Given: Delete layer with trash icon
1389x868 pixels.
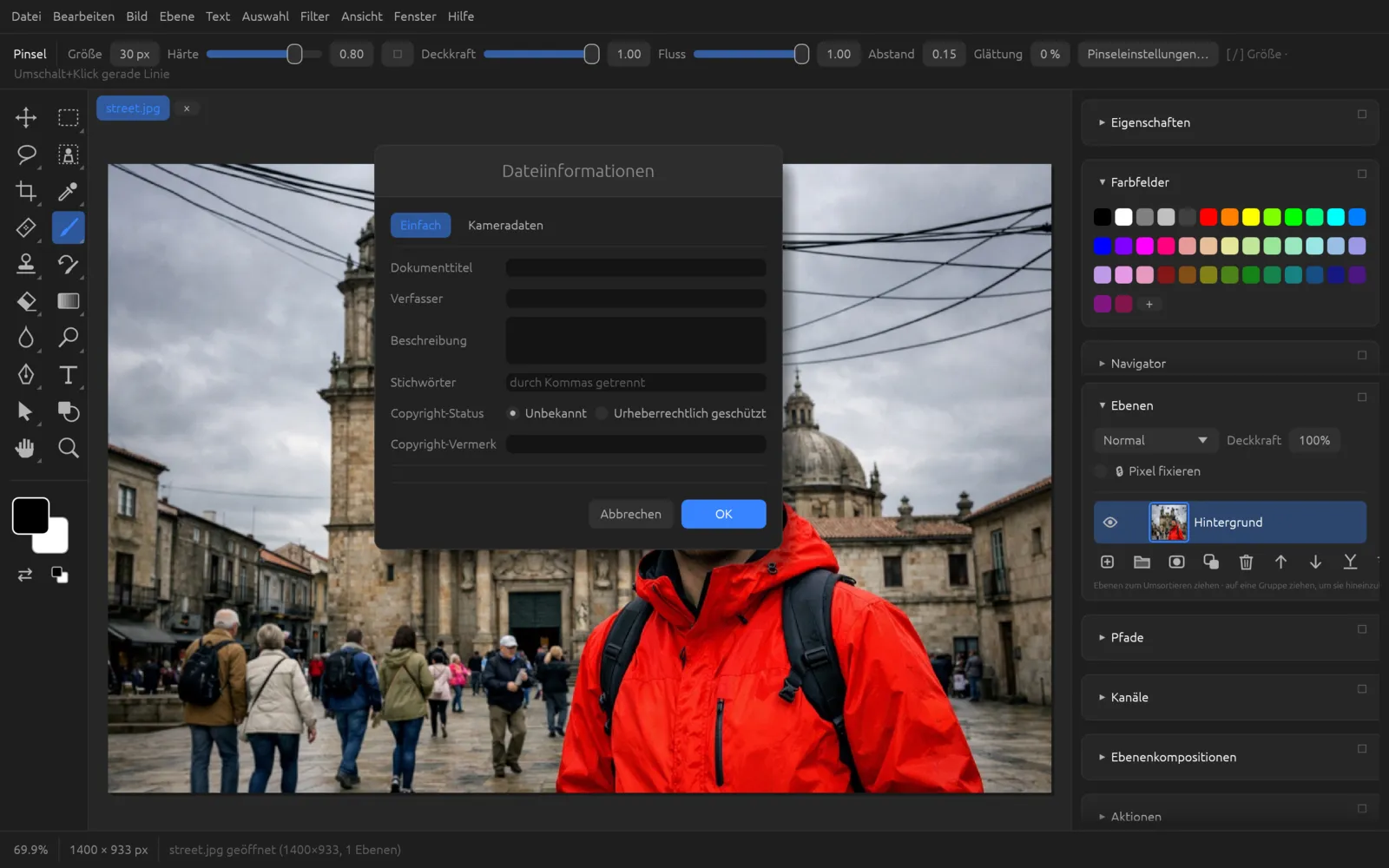Looking at the screenshot, I should (x=1246, y=562).
